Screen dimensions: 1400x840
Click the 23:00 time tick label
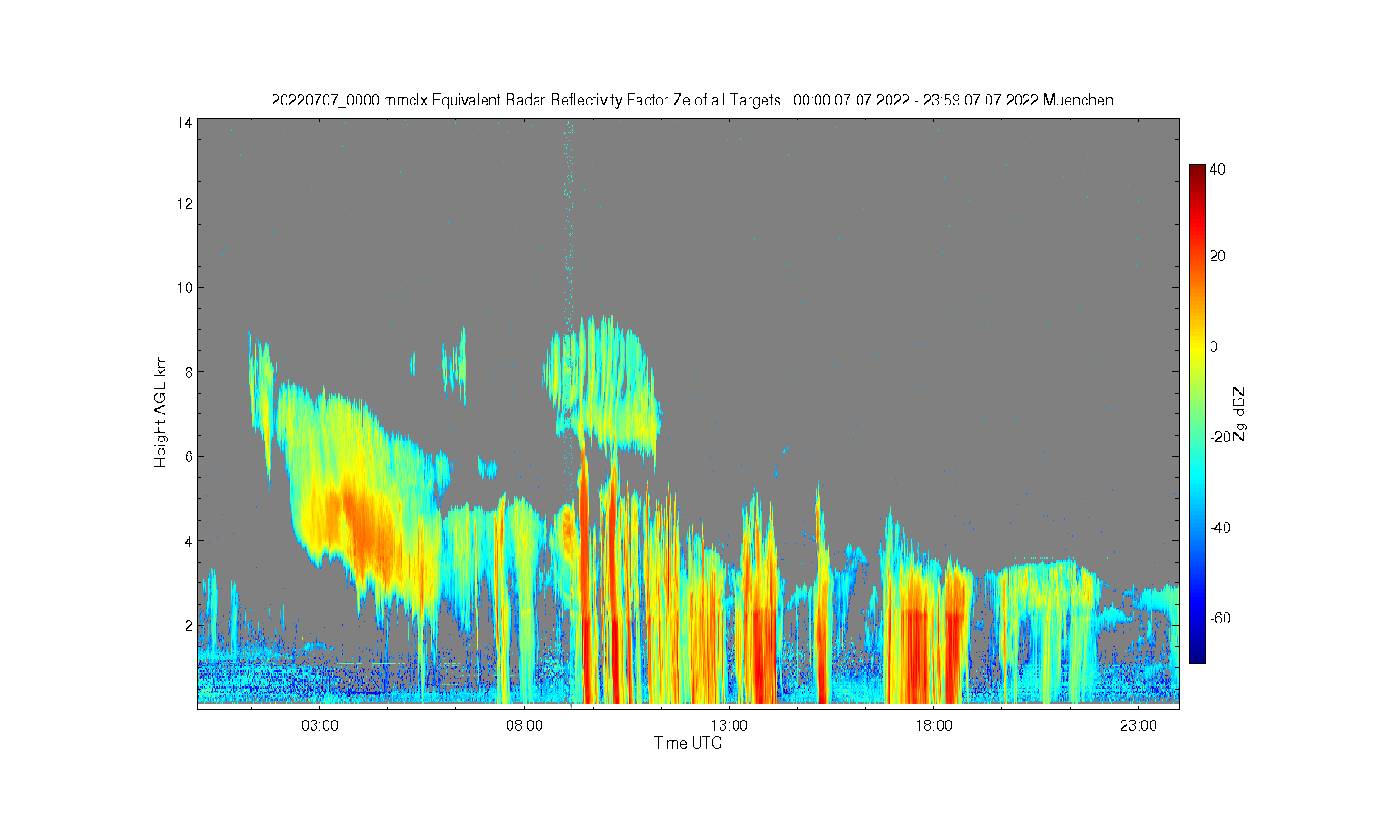tap(1139, 726)
